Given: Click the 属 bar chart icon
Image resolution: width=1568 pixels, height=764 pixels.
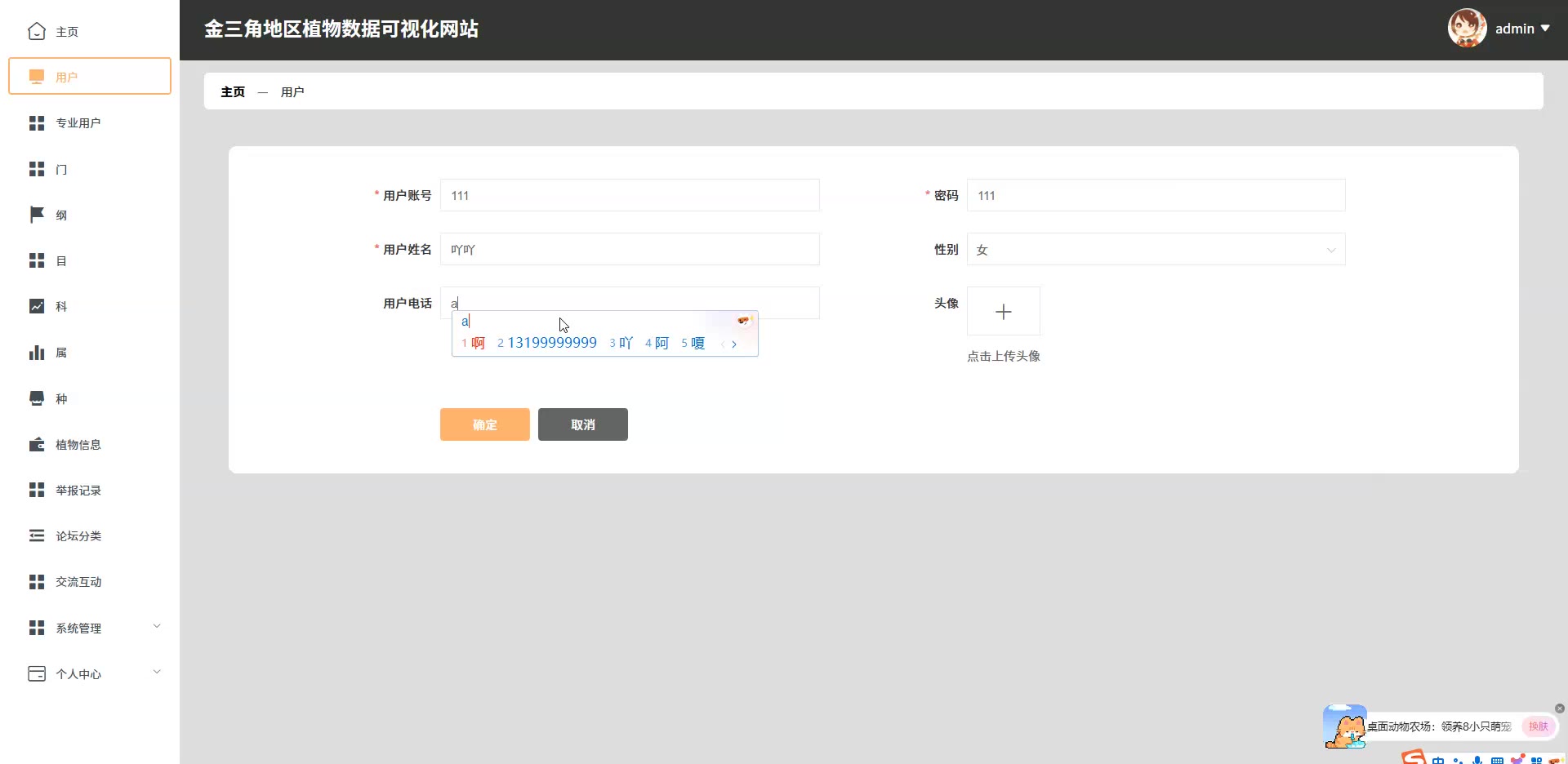Looking at the screenshot, I should (37, 353).
